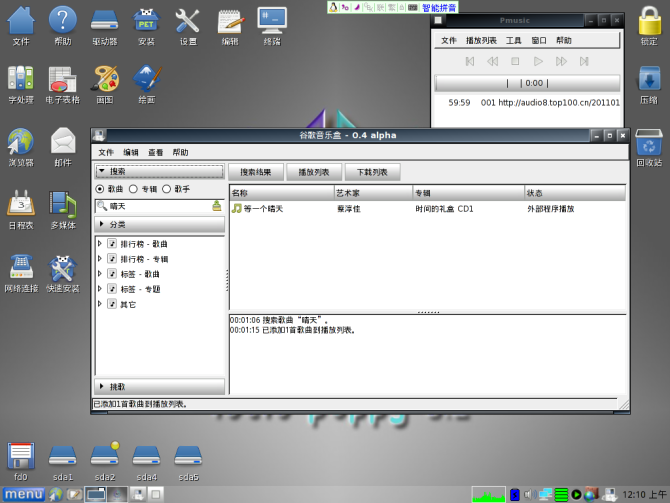This screenshot has width=670, height=503.
Task: Click the menu button on the taskbar
Action: [x=23, y=494]
